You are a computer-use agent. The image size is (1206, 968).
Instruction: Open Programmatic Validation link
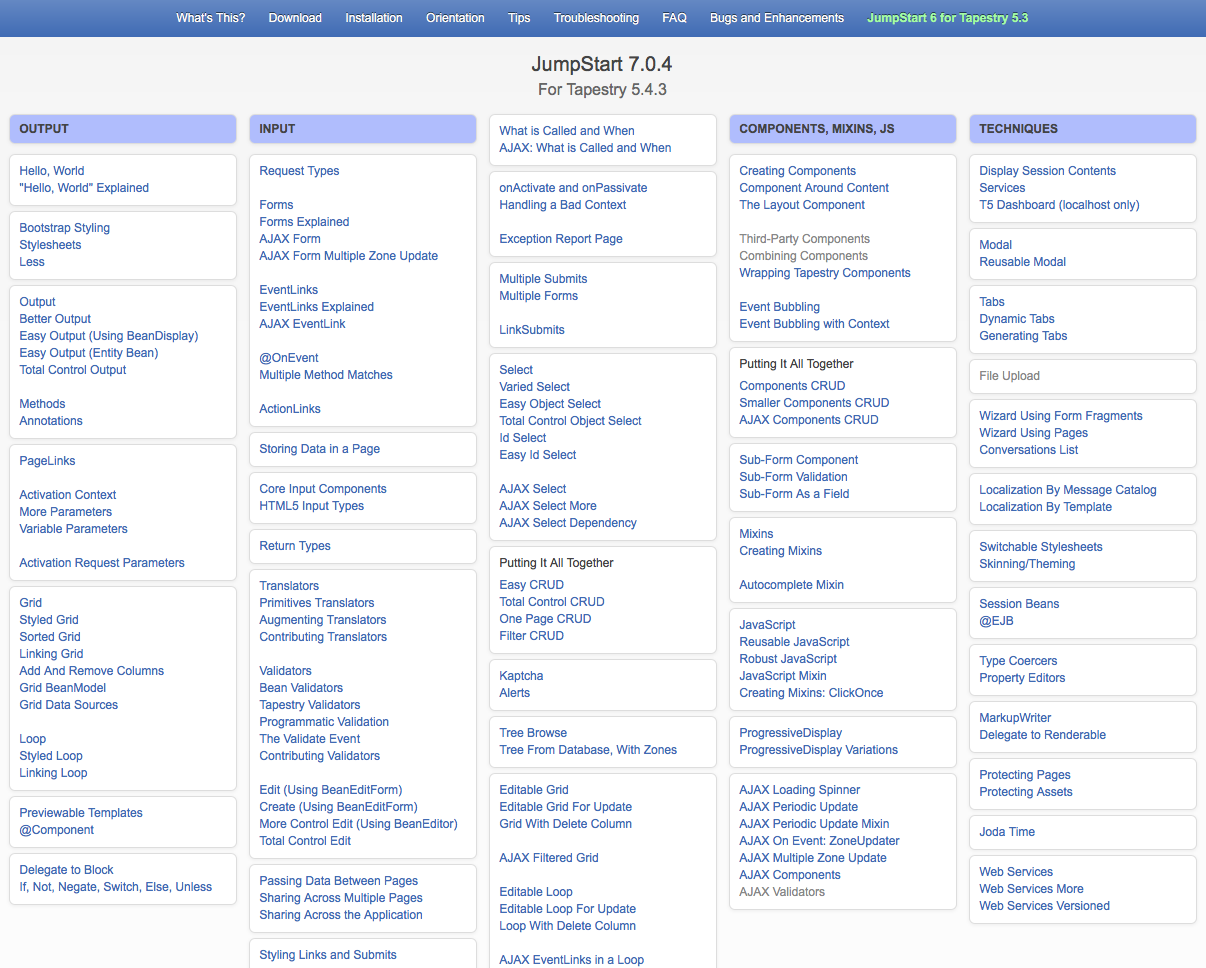click(324, 722)
